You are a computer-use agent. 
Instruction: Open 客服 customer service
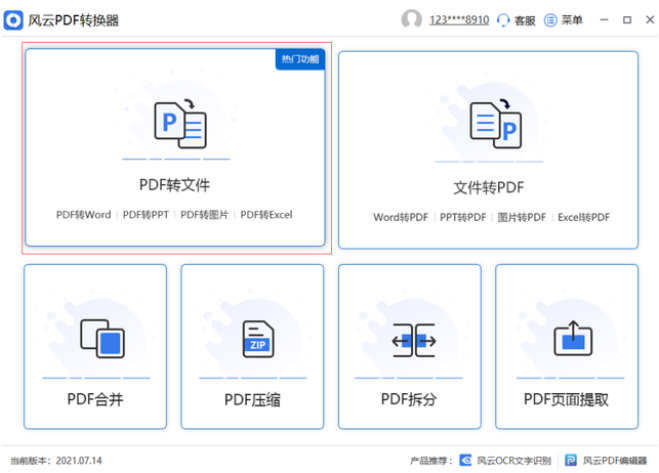(x=525, y=20)
